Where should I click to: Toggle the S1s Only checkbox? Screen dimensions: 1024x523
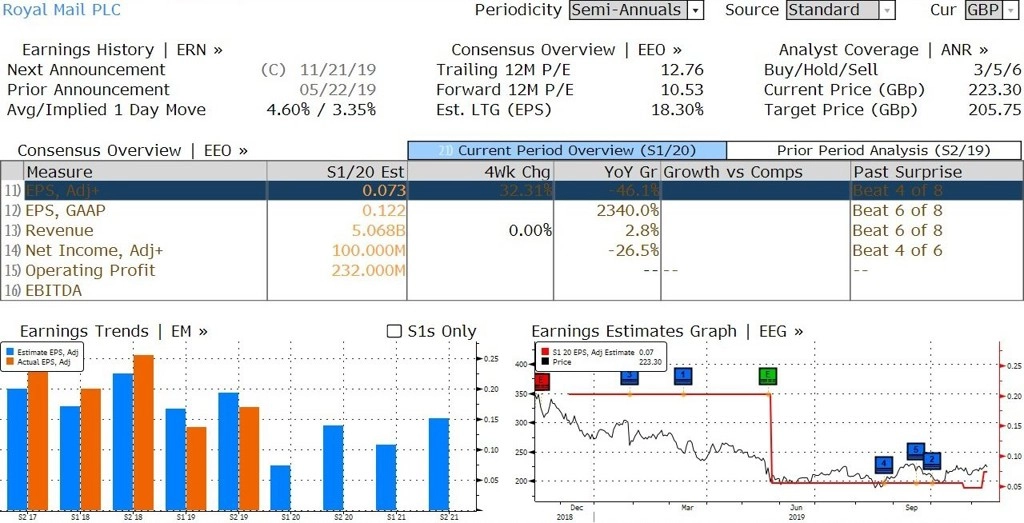(394, 331)
